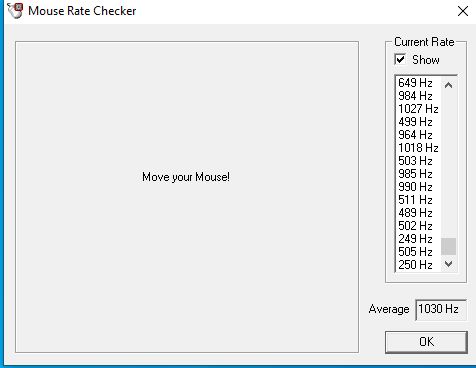
Task: Click the Mouse Rate Checker title text
Action: click(82, 11)
